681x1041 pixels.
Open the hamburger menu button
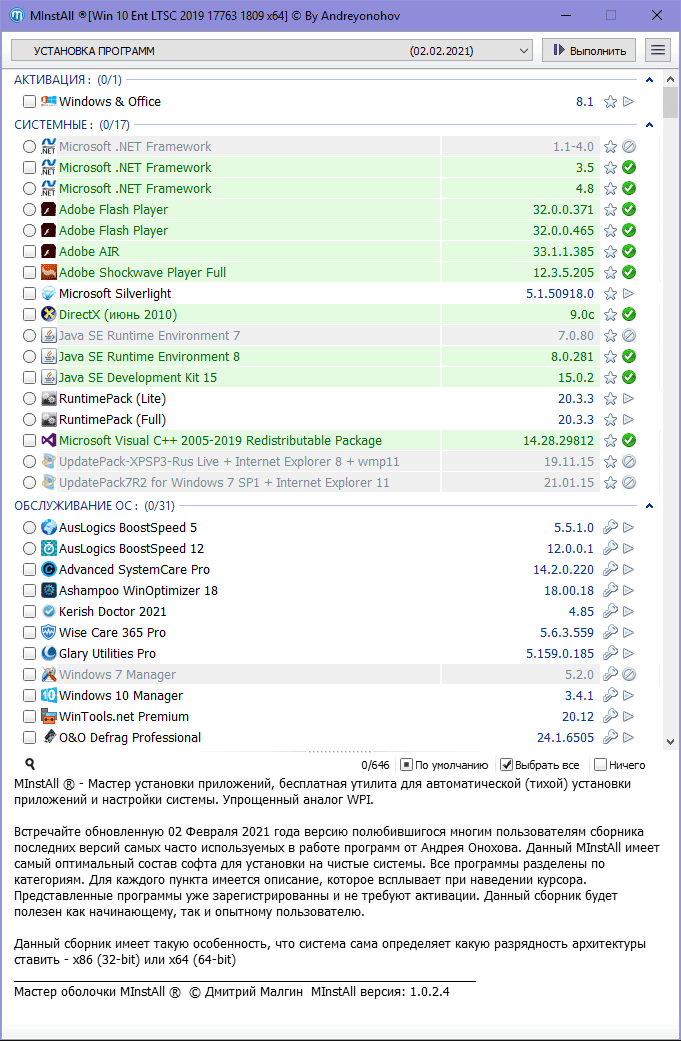(x=657, y=50)
